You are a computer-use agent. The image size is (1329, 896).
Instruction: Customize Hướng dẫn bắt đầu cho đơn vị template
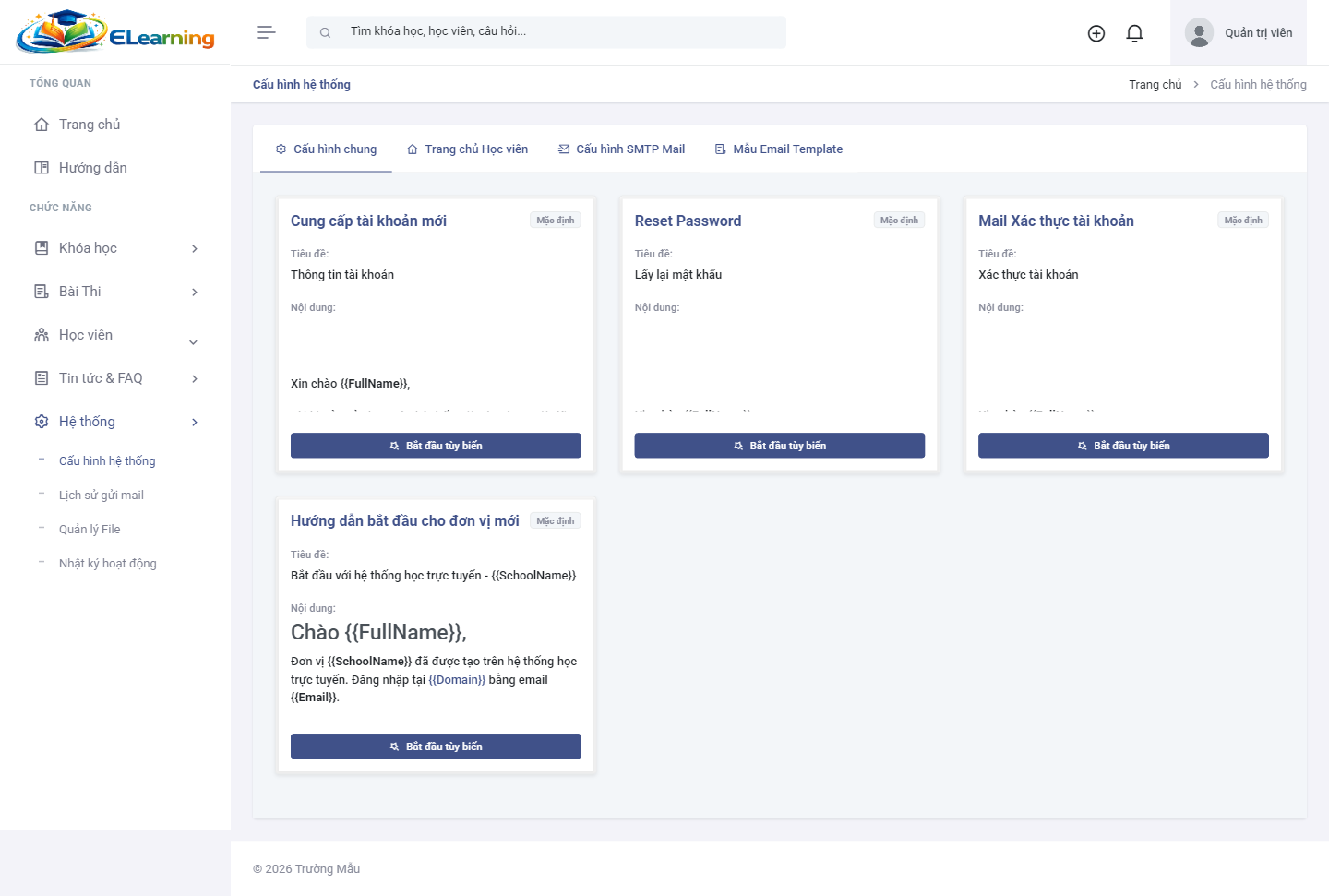(436, 747)
